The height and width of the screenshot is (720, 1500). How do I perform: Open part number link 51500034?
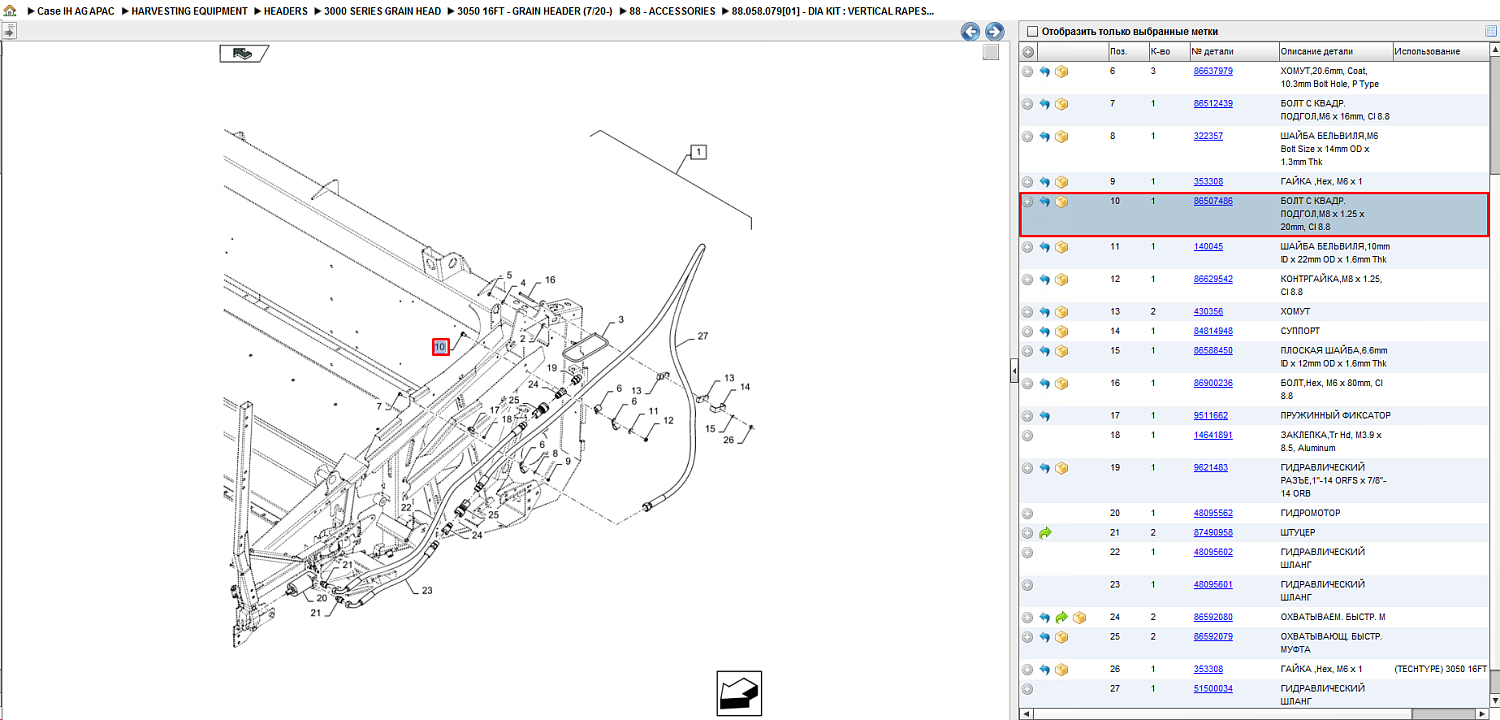(x=1213, y=689)
